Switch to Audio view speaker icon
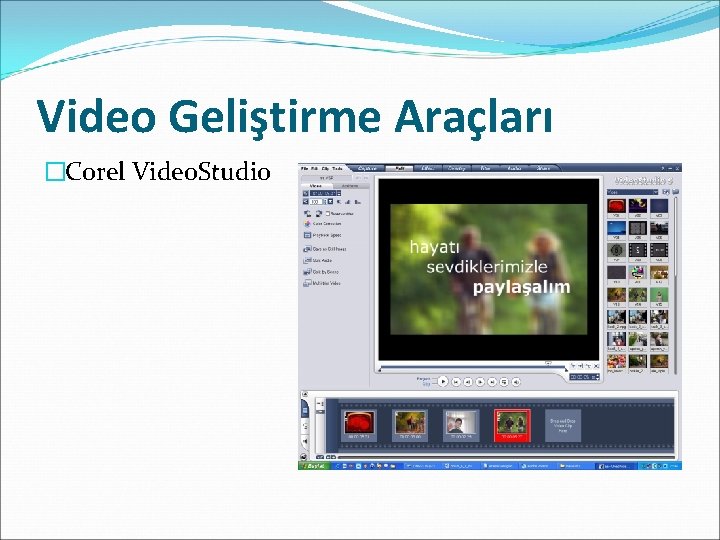The image size is (720, 540). point(304,442)
